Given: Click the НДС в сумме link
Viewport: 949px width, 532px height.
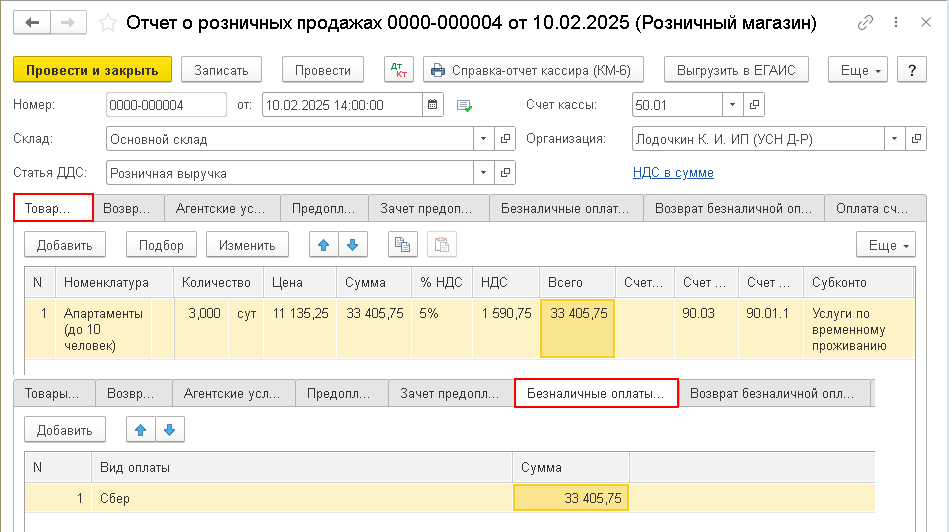Looking at the screenshot, I should click(x=673, y=173).
